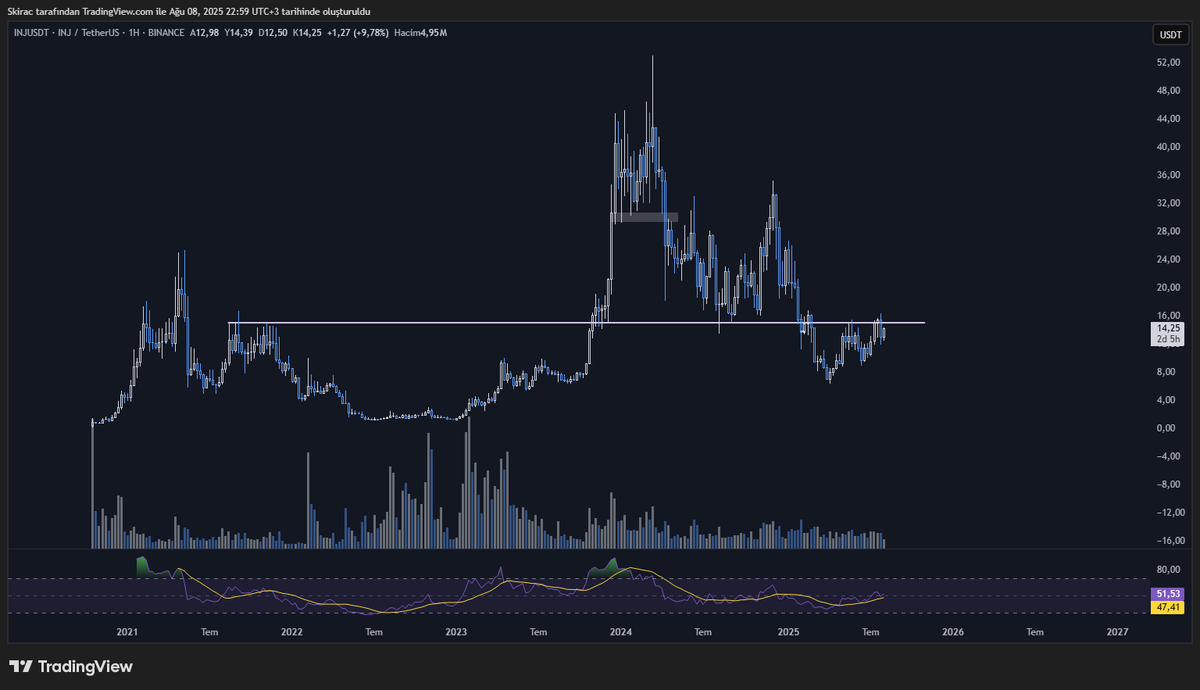Click the 44,00 price axis label

pos(1169,119)
